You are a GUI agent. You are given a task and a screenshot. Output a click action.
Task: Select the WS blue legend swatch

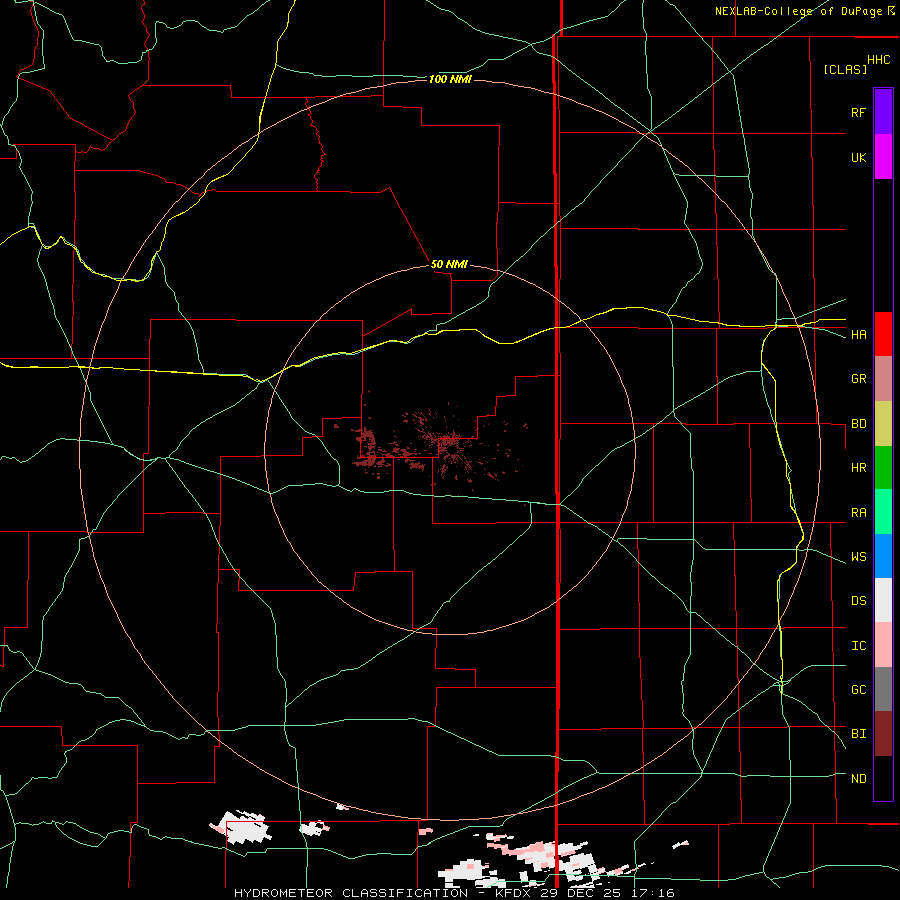click(883, 556)
